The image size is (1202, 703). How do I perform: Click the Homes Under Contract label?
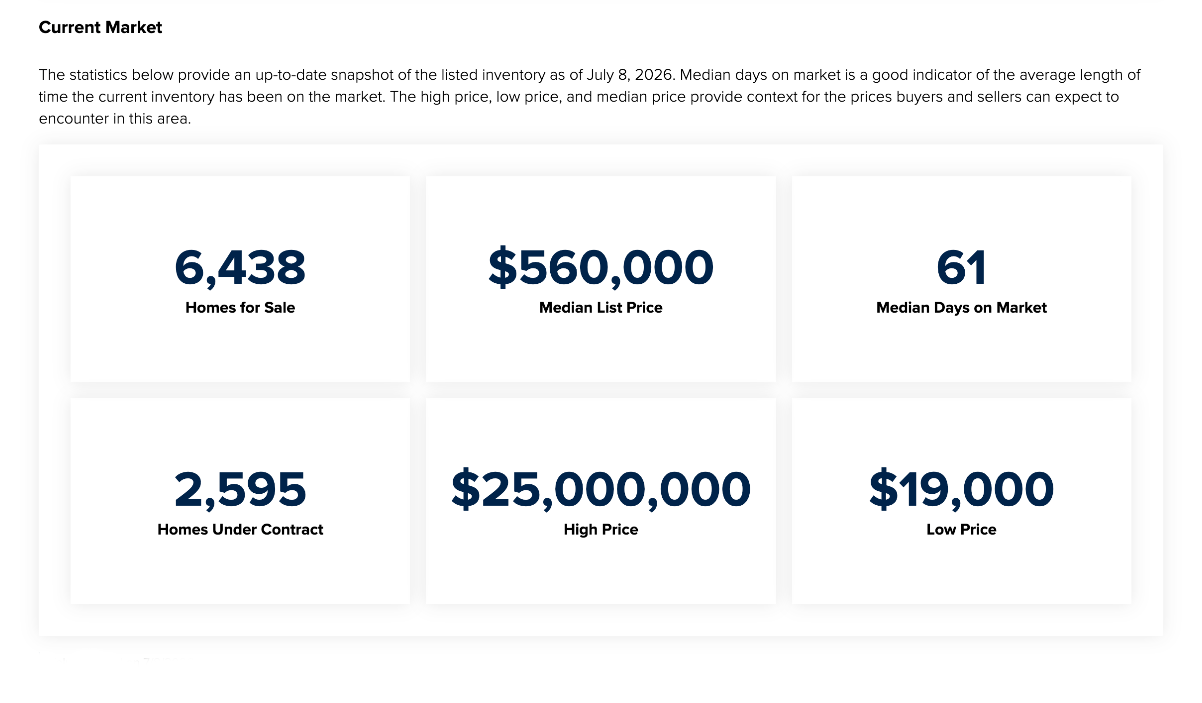coord(240,530)
